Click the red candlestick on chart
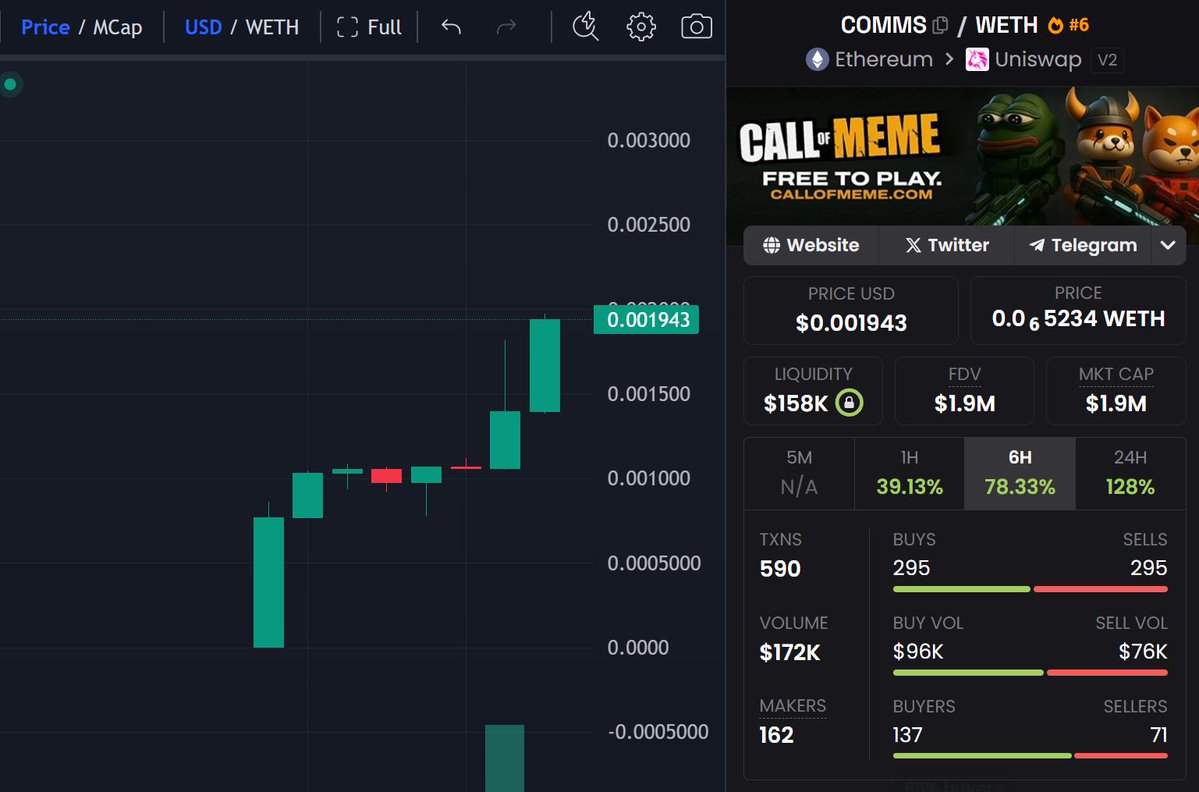The height and width of the screenshot is (792, 1199). [x=386, y=476]
